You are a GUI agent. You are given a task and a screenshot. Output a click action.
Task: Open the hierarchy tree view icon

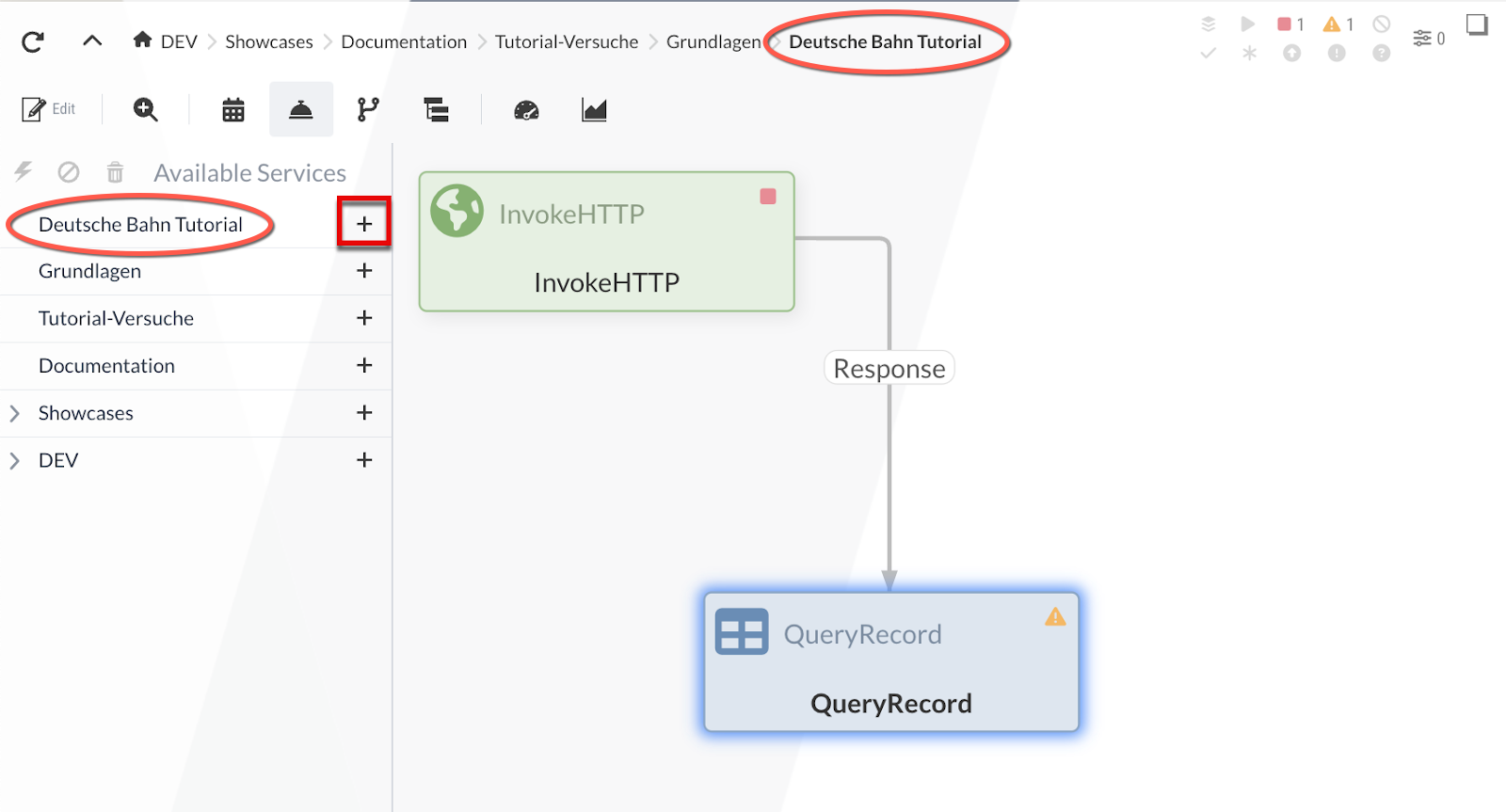click(436, 110)
